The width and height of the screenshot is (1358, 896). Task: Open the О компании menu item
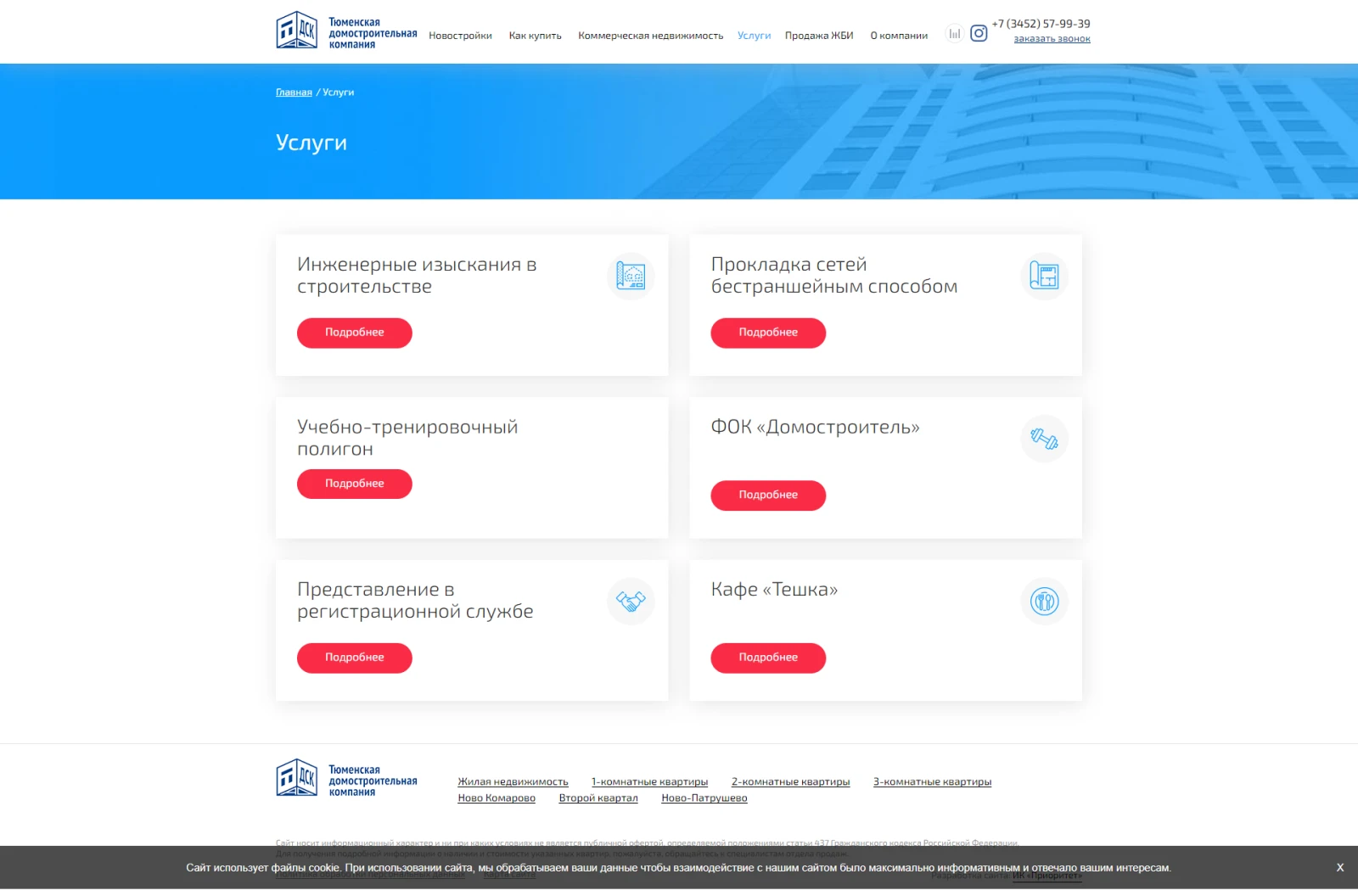[899, 36]
